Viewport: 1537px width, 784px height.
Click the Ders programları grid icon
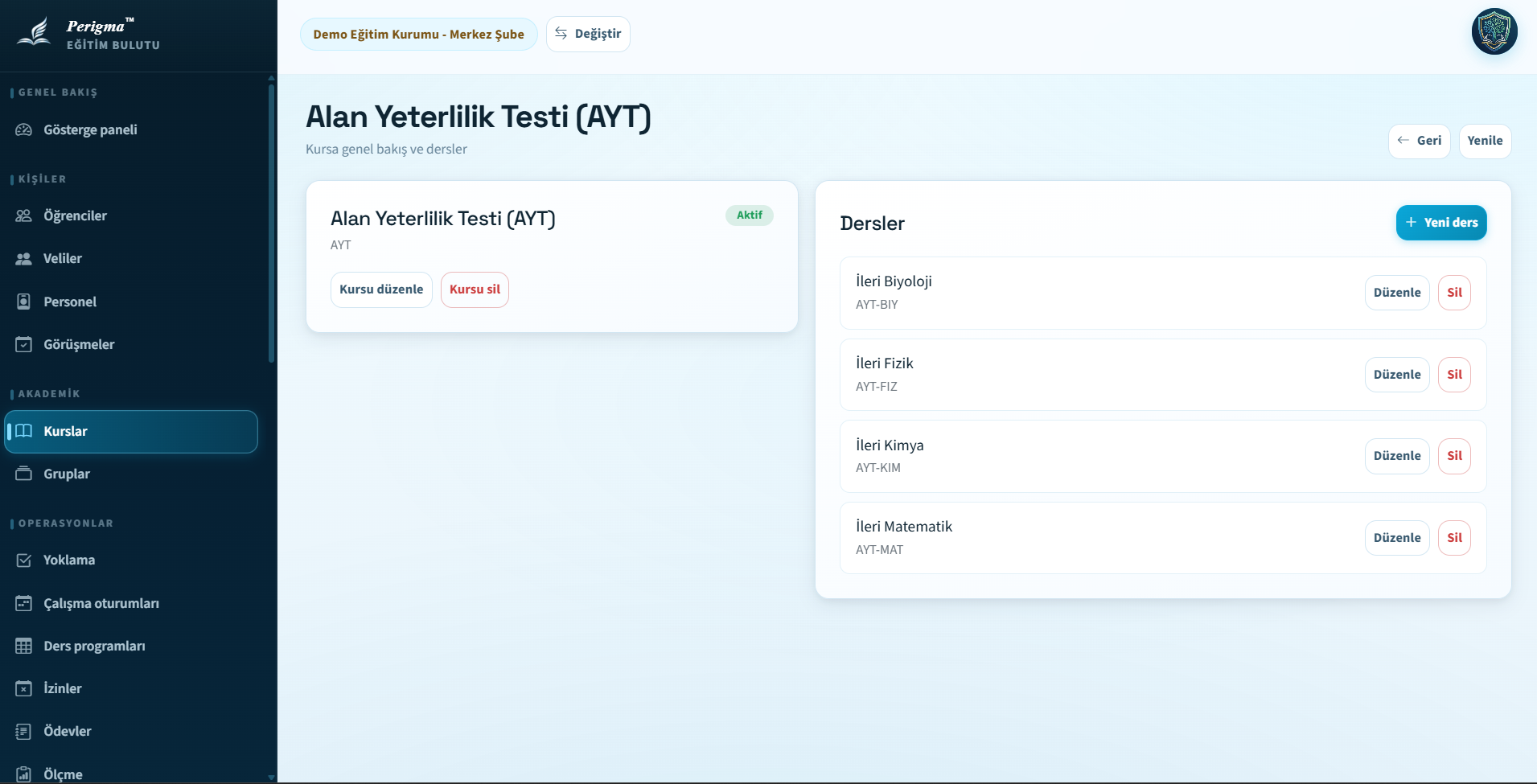coord(24,646)
